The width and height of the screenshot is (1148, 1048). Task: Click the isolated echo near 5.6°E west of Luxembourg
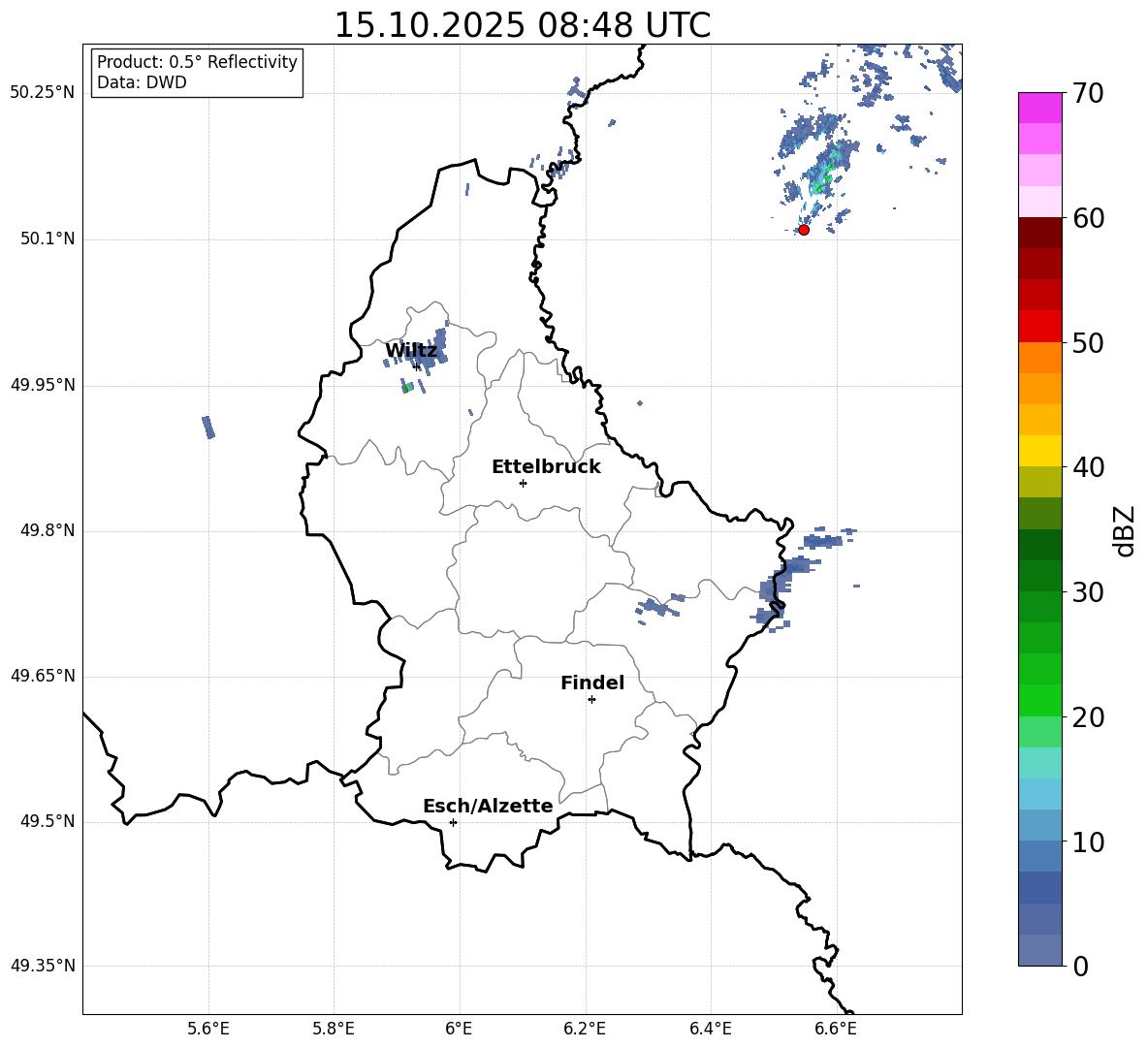click(207, 427)
